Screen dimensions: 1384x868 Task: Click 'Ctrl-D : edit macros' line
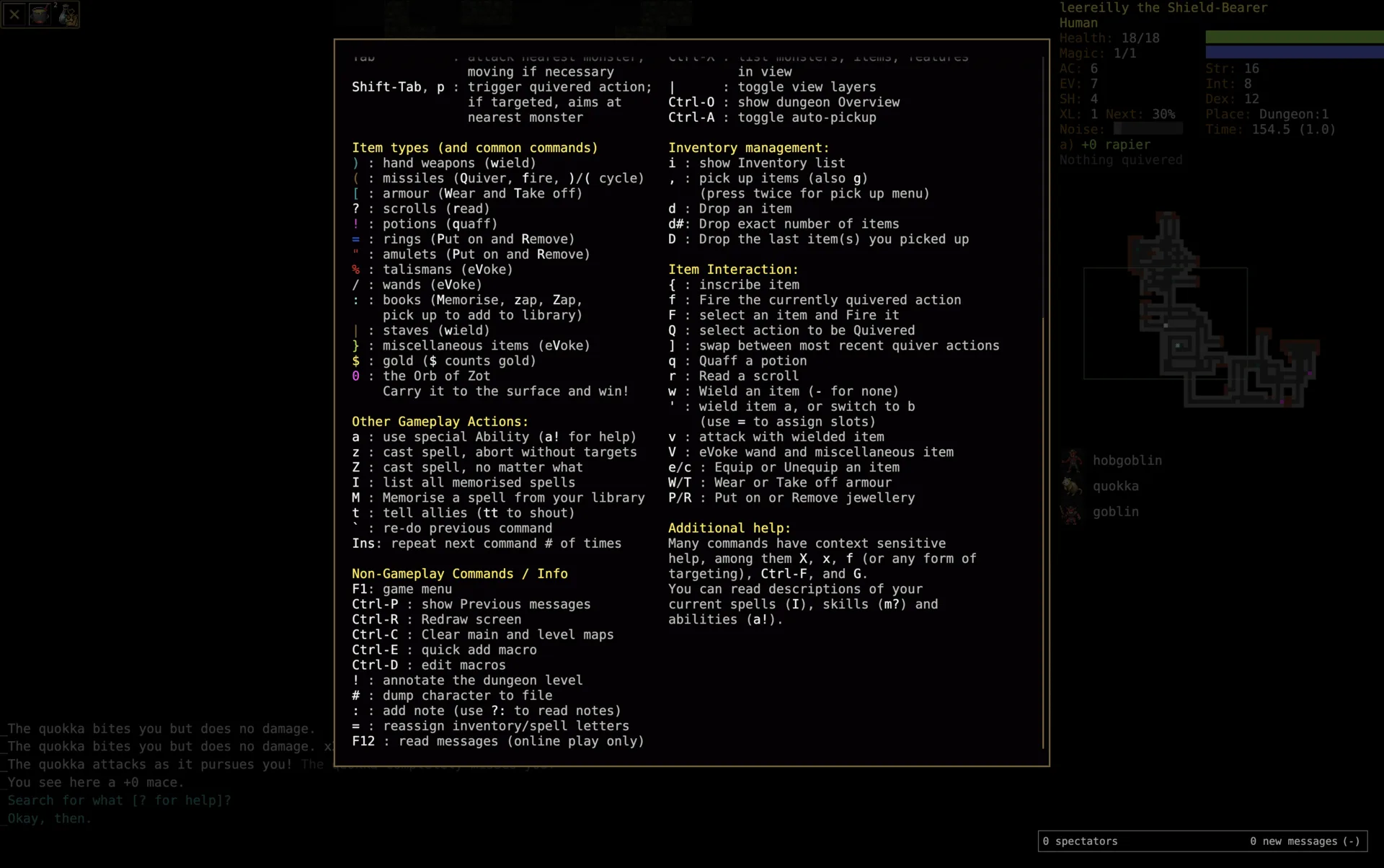[x=428, y=665]
